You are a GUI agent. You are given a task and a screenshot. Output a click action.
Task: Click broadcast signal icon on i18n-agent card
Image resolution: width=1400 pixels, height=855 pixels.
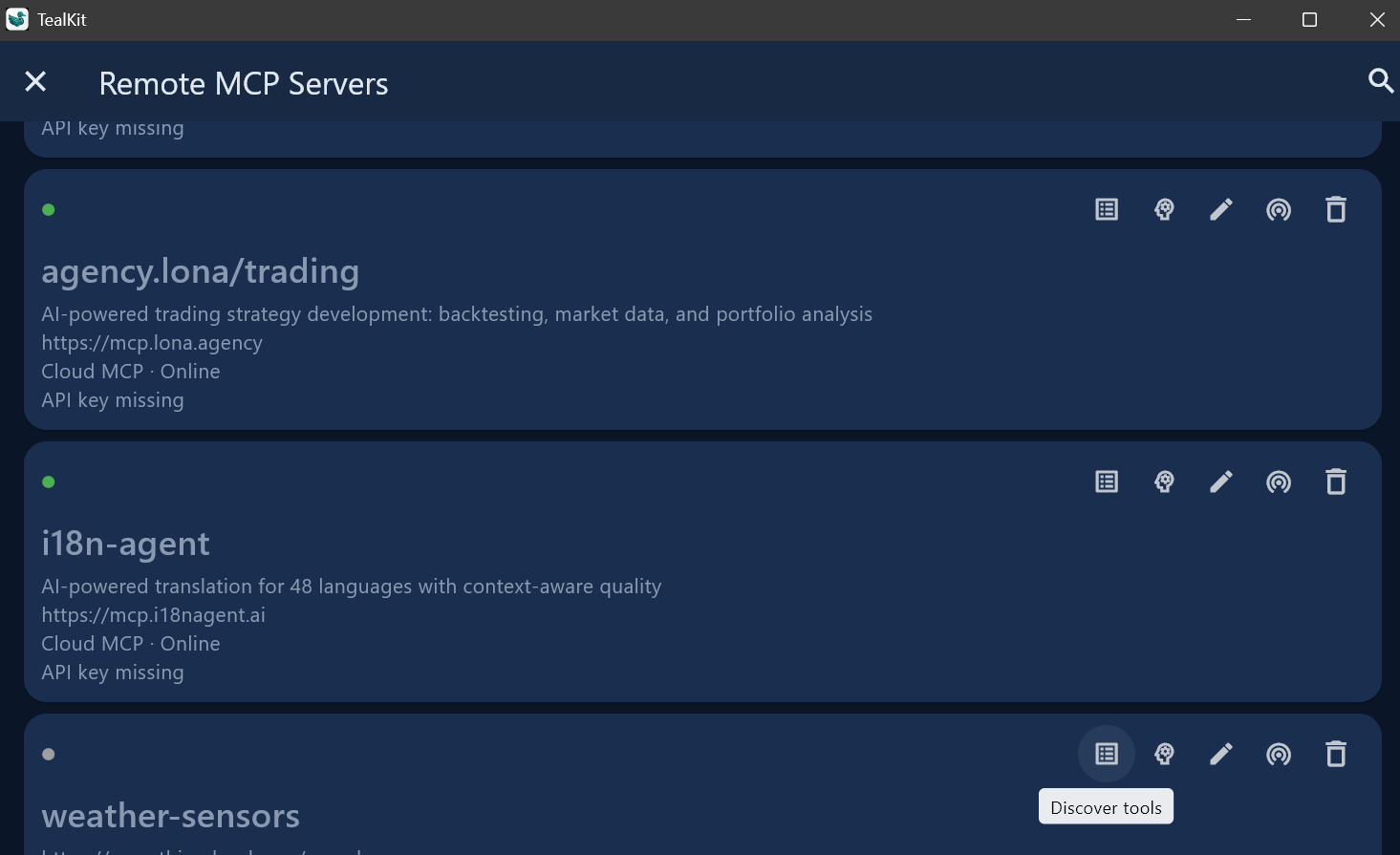(x=1279, y=481)
